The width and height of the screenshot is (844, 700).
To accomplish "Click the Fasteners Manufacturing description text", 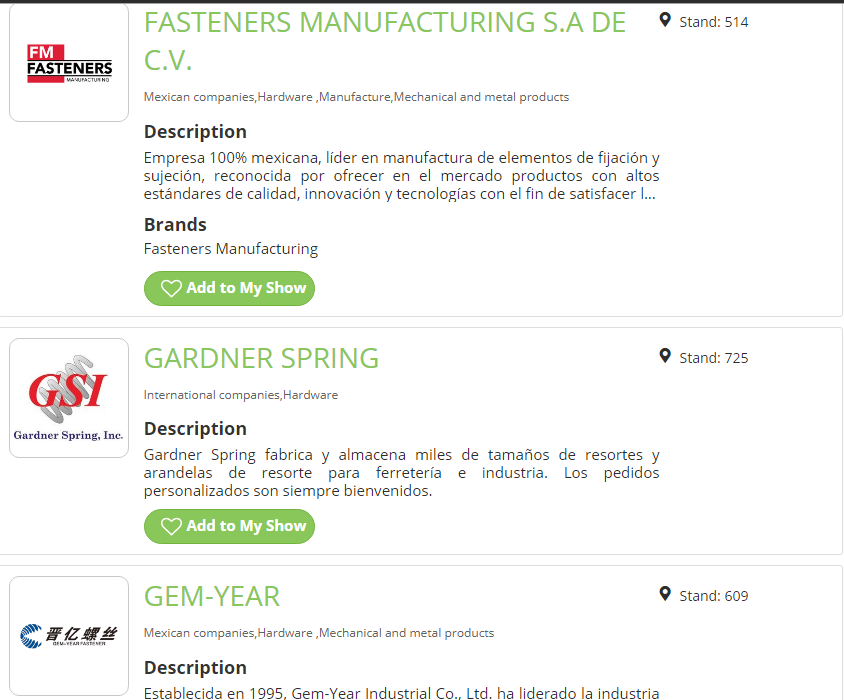I will tap(401, 176).
